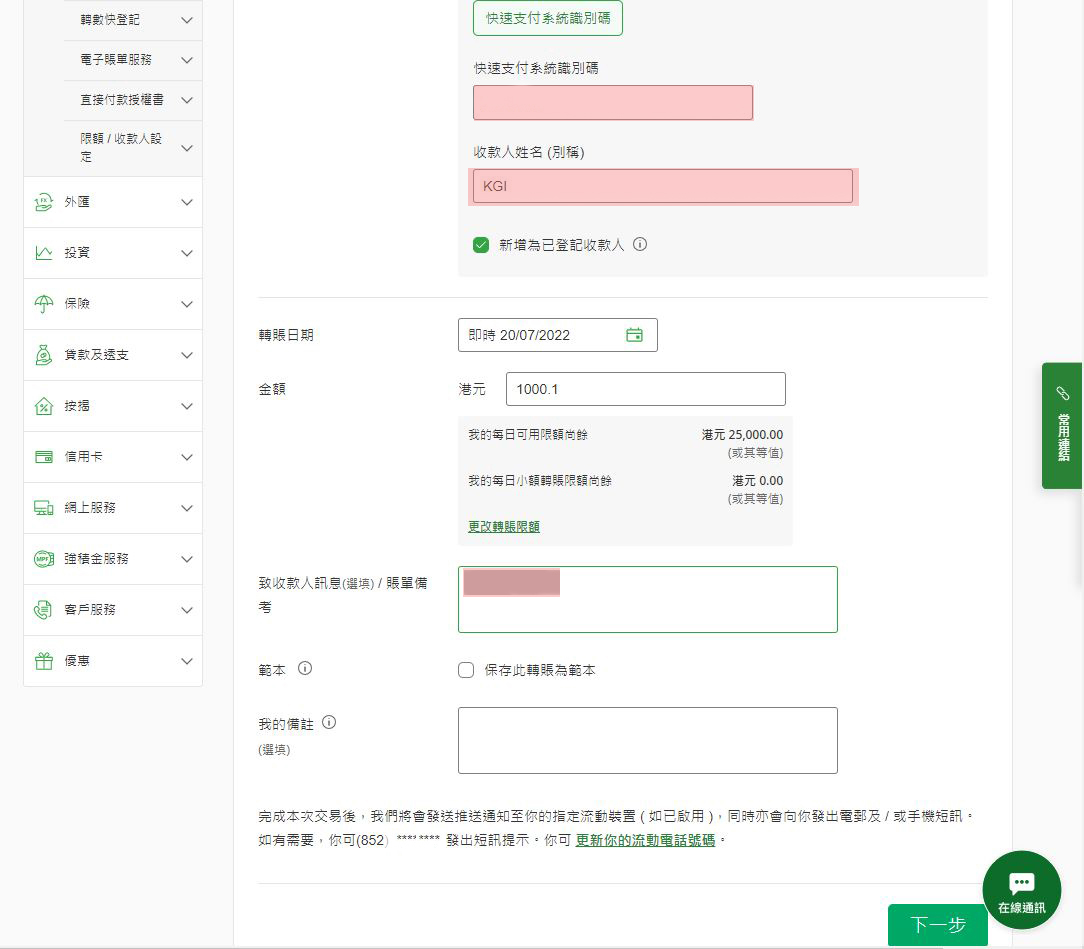Check 保存此轉賬為範本 checkbox
Viewport: 1084px width, 949px height.
(x=466, y=670)
